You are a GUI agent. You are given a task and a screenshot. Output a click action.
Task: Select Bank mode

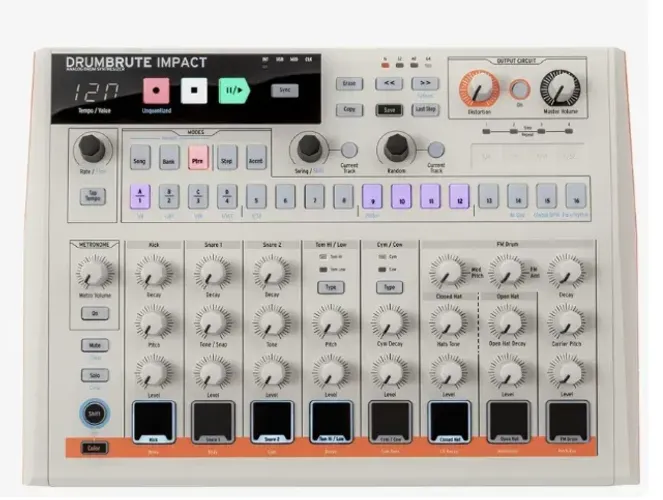[x=169, y=158]
